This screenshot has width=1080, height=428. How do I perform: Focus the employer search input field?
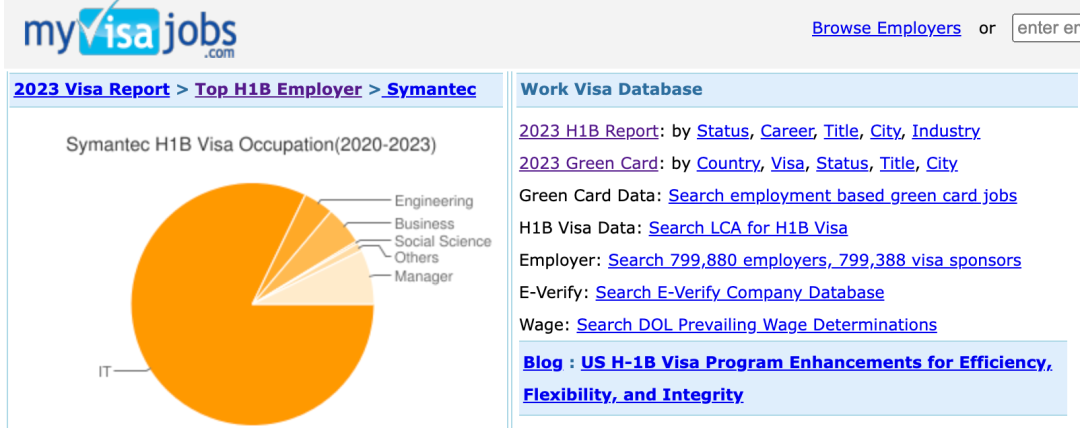tap(1046, 28)
